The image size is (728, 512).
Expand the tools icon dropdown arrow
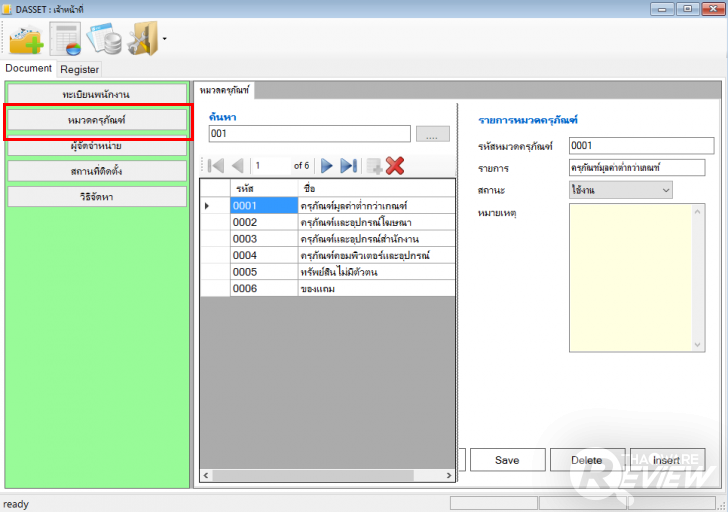(164, 39)
